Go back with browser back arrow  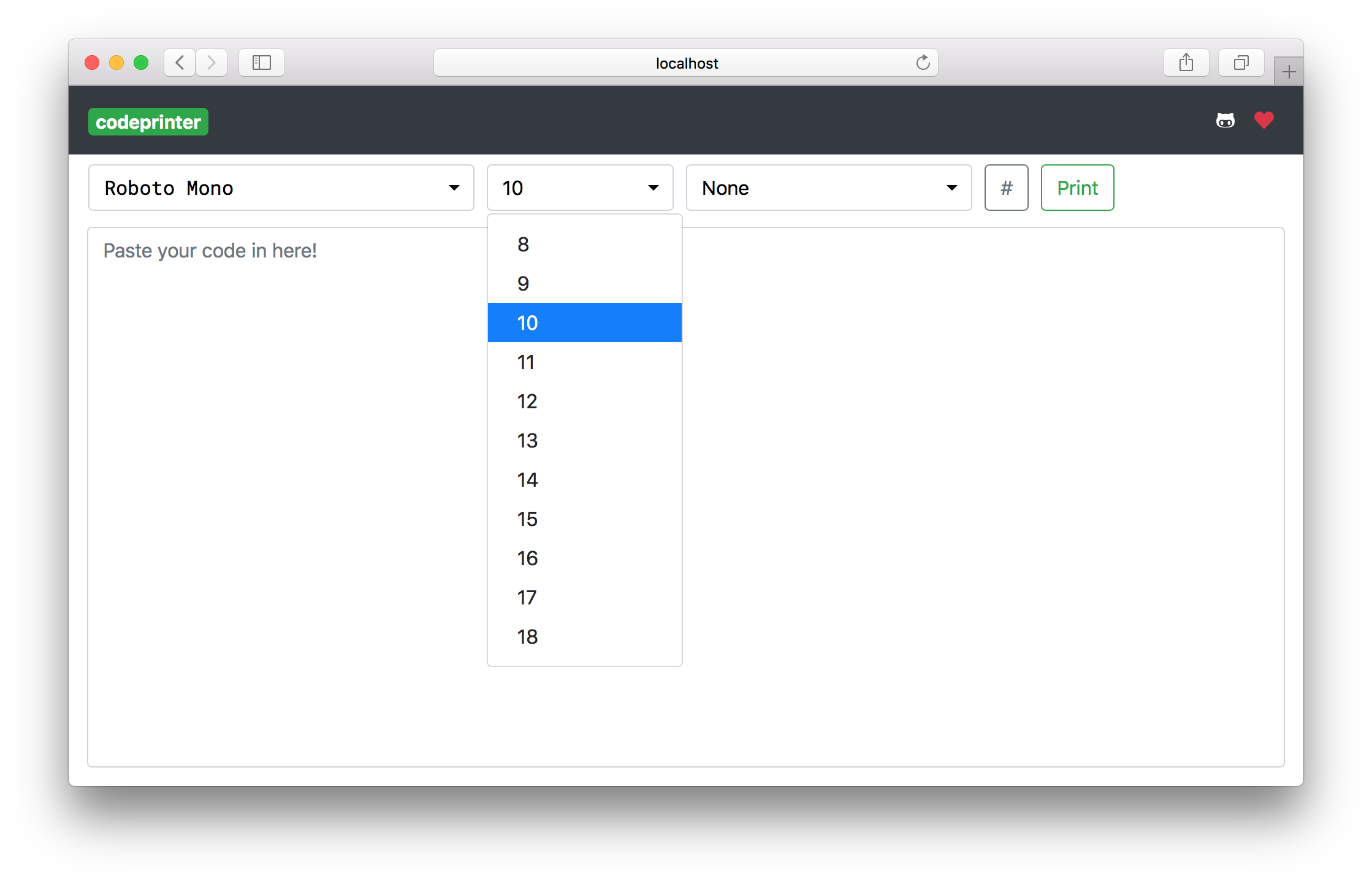pos(180,63)
